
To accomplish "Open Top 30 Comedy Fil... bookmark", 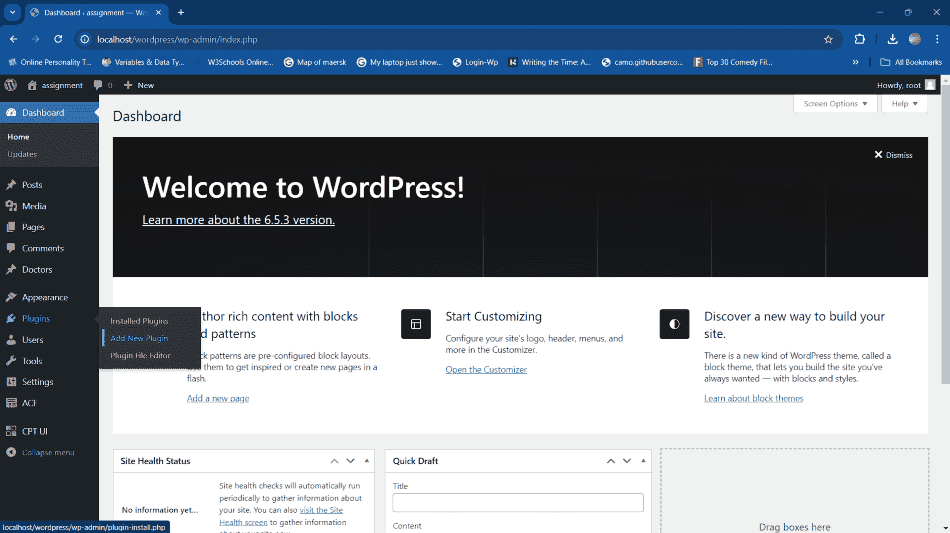I will click(x=732, y=62).
